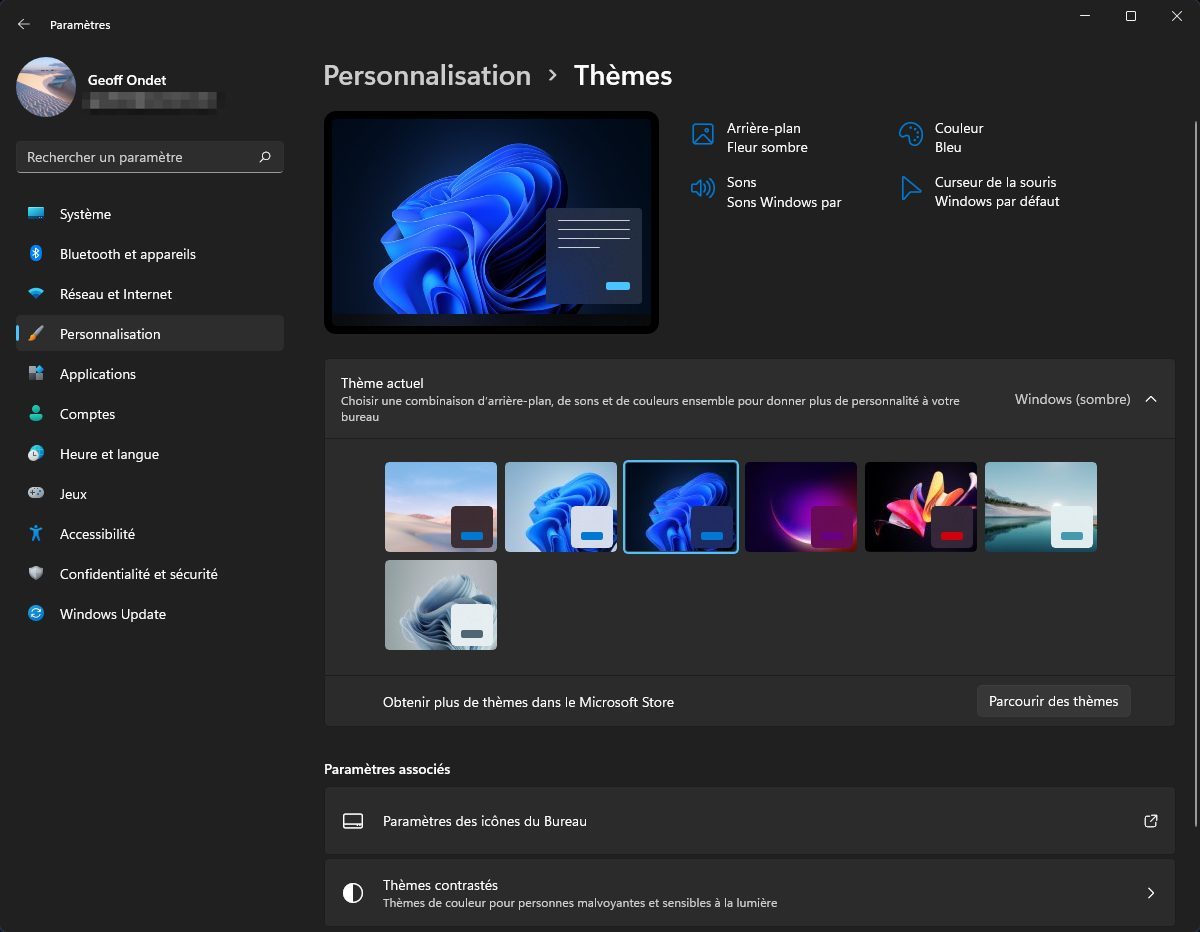Click the Arrière-plan picture icon
Viewport: 1200px width, 932px height.
pyautogui.click(x=703, y=135)
